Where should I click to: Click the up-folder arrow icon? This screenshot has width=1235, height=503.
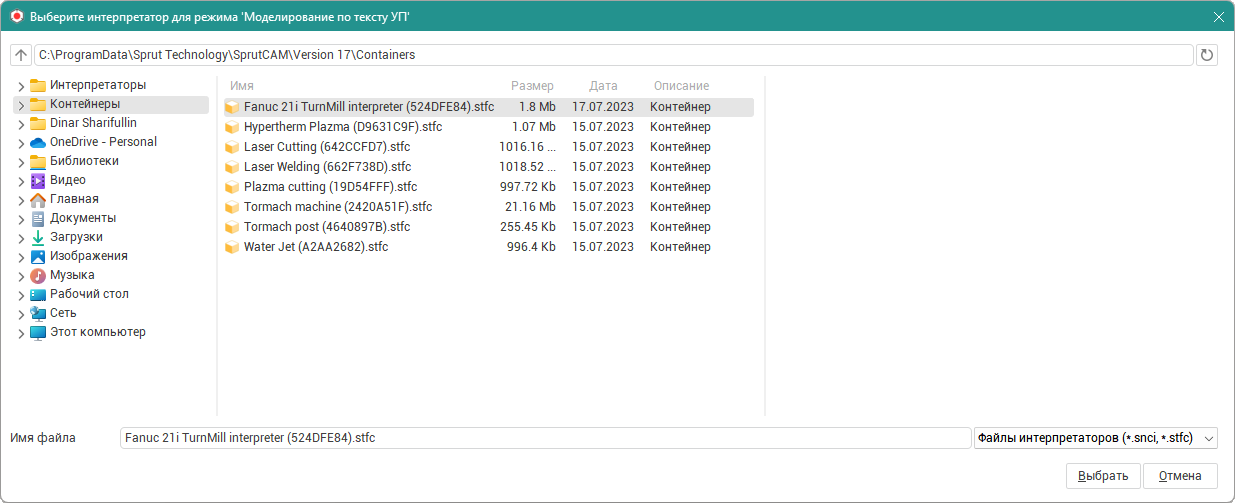21,55
